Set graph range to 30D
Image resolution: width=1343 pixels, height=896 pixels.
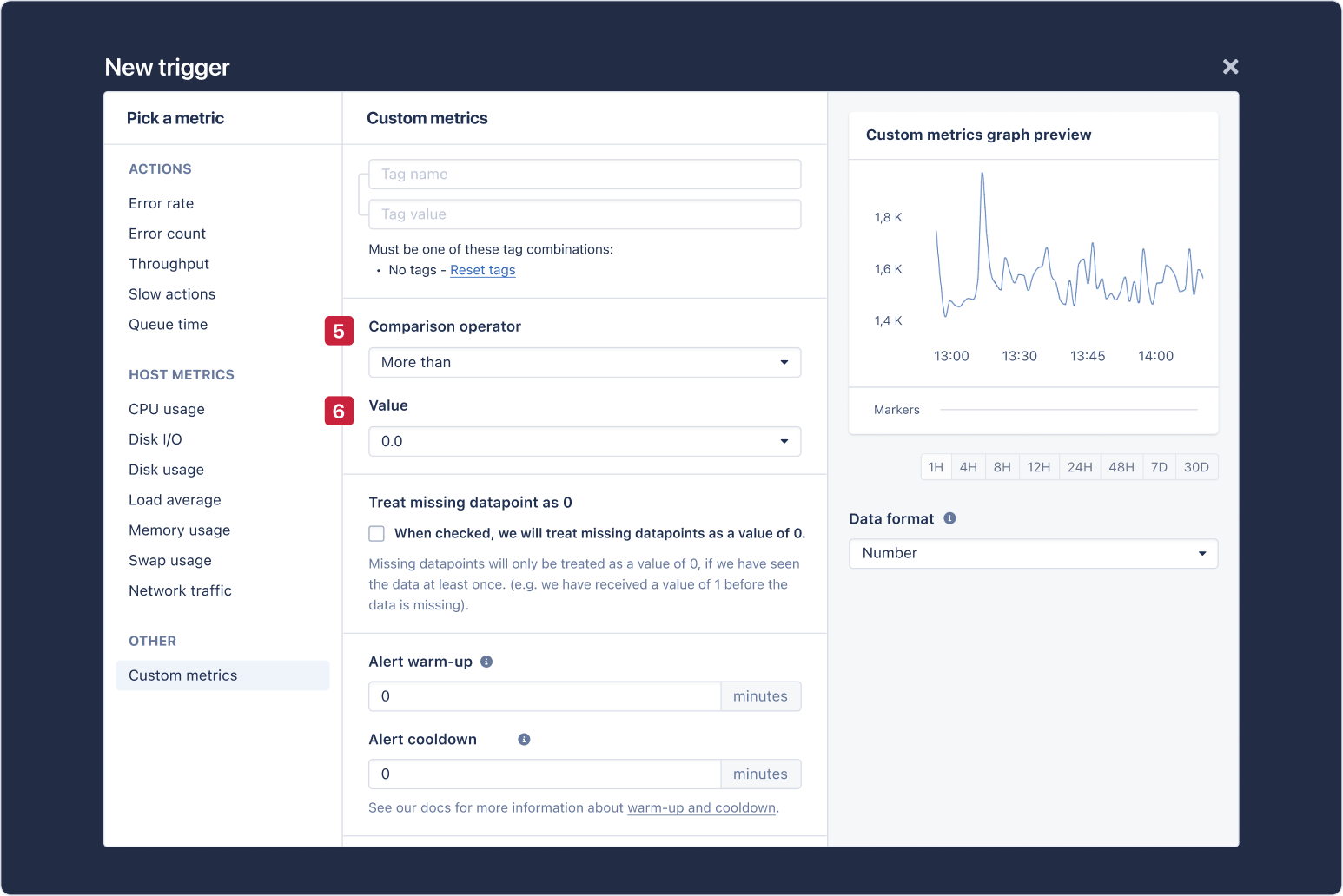coord(1196,467)
